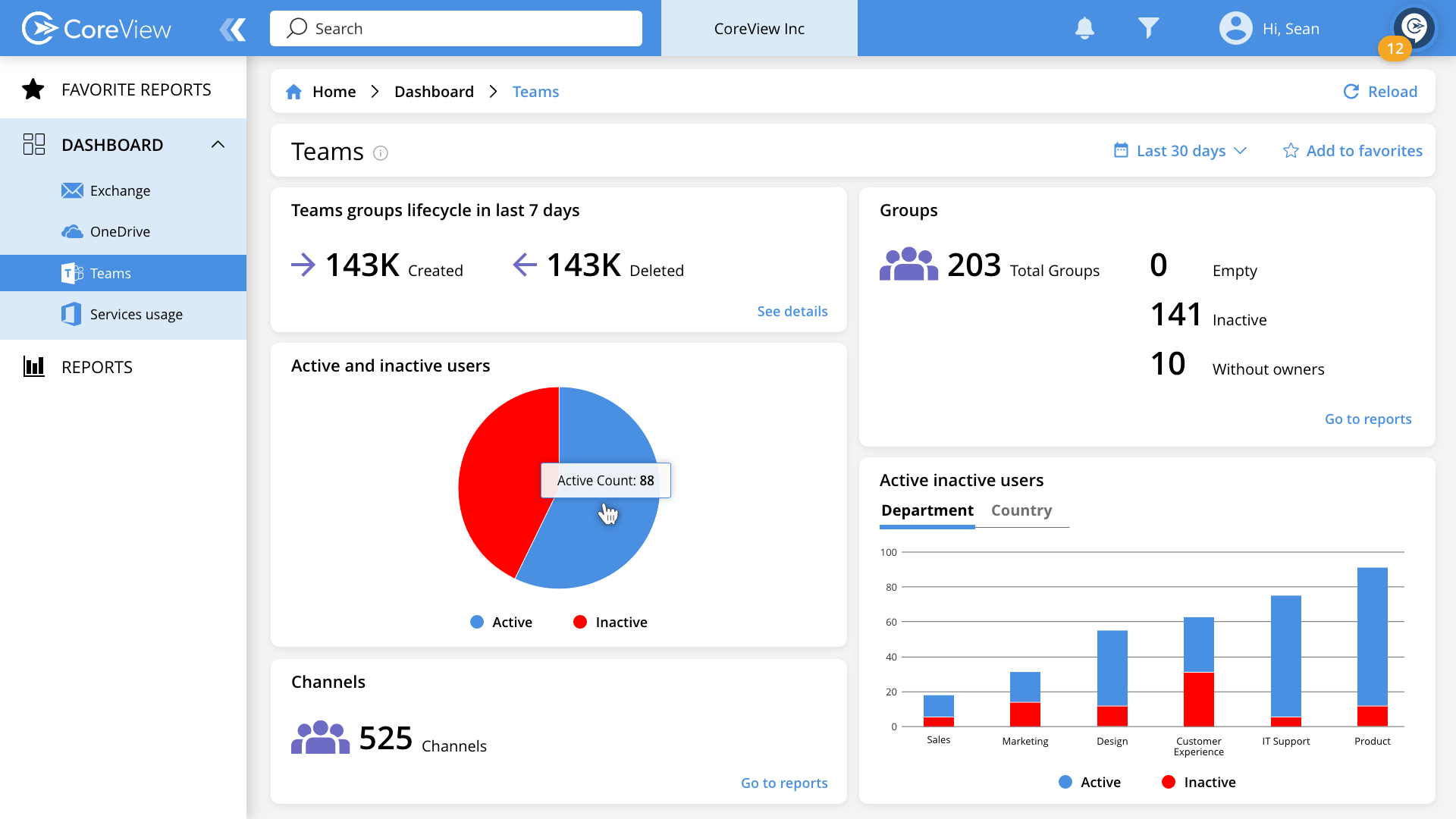Viewport: 1456px width, 819px height.
Task: Click the Teams info icon
Action: tap(381, 152)
